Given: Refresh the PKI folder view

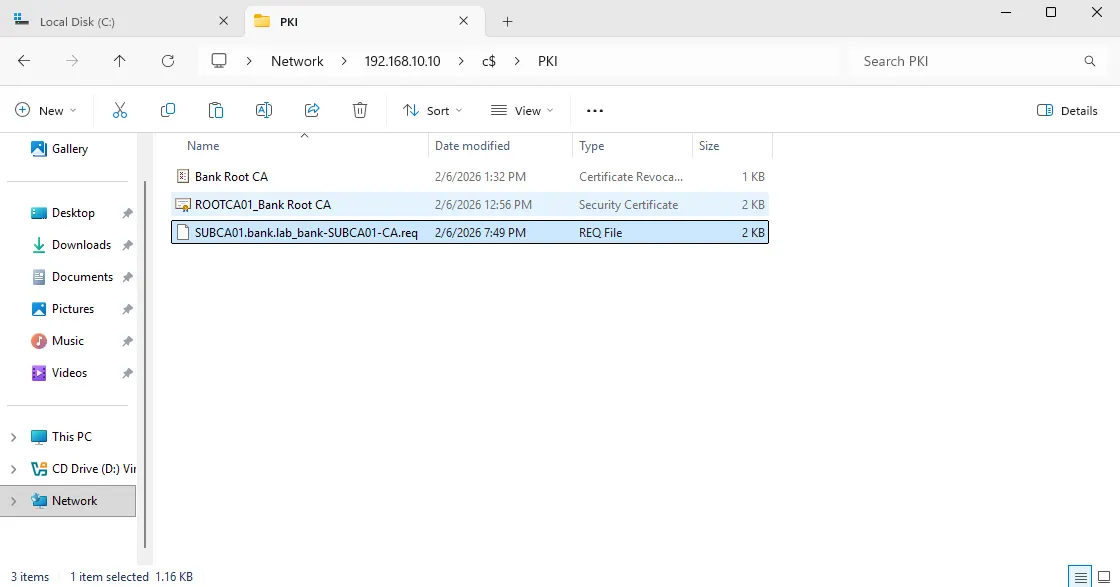Looking at the screenshot, I should coord(168,61).
